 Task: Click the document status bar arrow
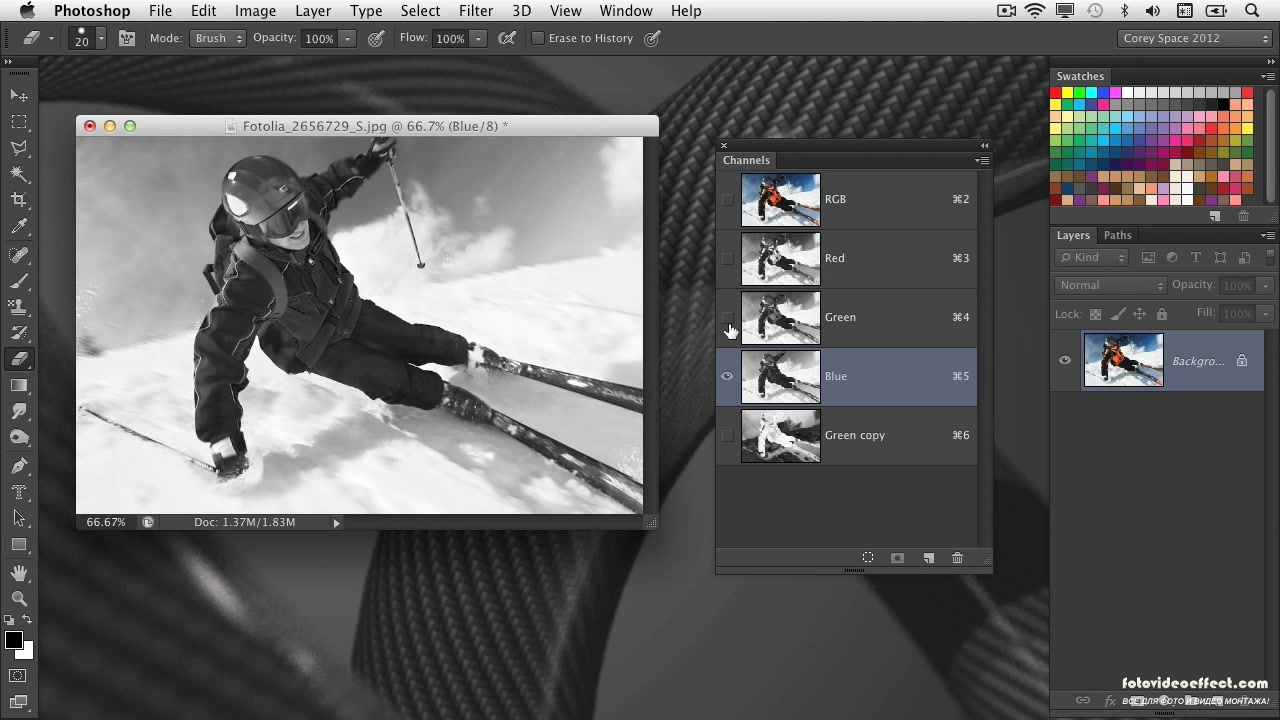(336, 522)
